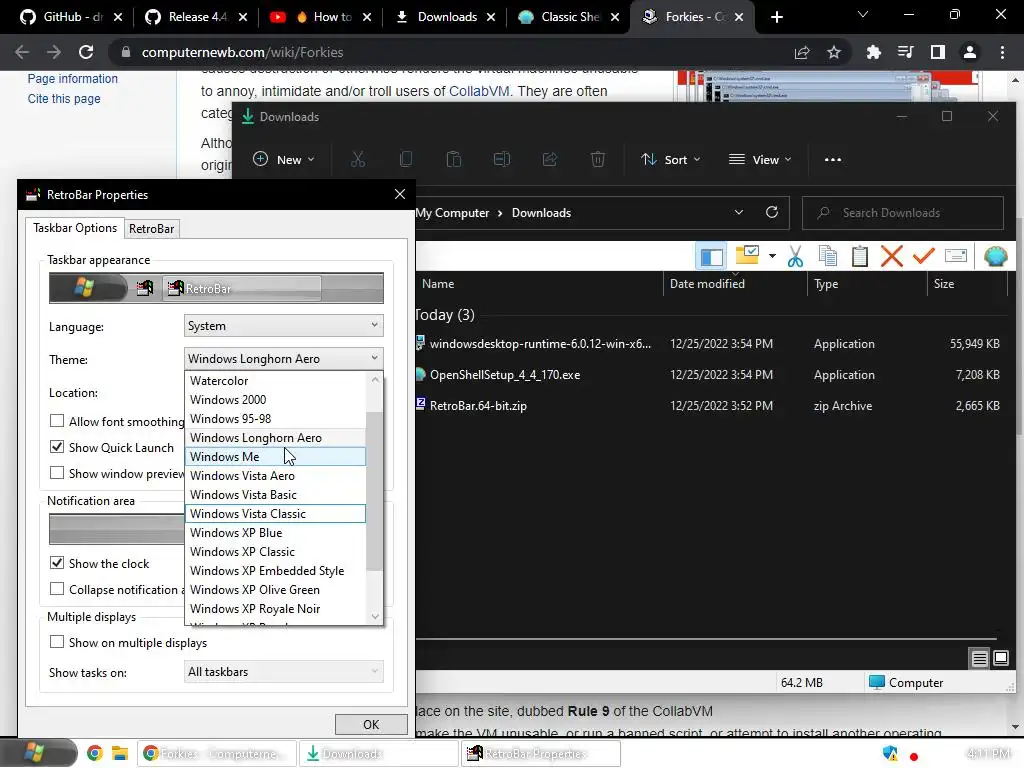Open the Cite this page link
The height and width of the screenshot is (768, 1024).
point(64,99)
